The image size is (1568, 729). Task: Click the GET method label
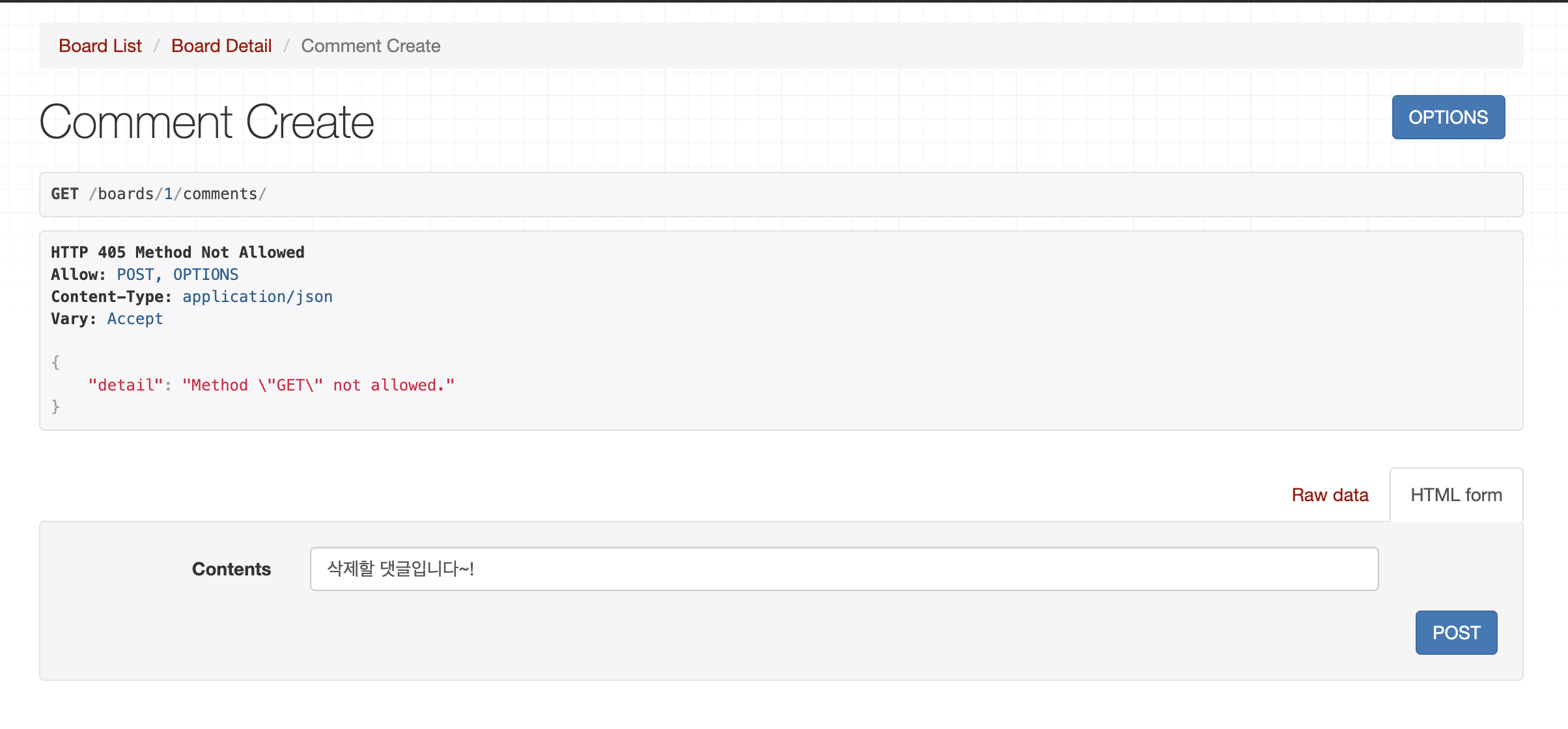click(x=64, y=194)
